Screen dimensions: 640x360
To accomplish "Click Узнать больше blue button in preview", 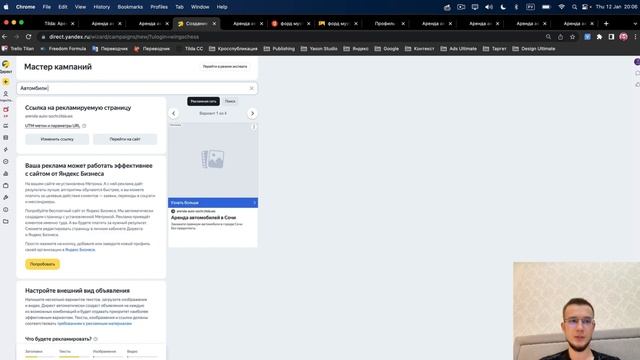I will click(x=213, y=202).
